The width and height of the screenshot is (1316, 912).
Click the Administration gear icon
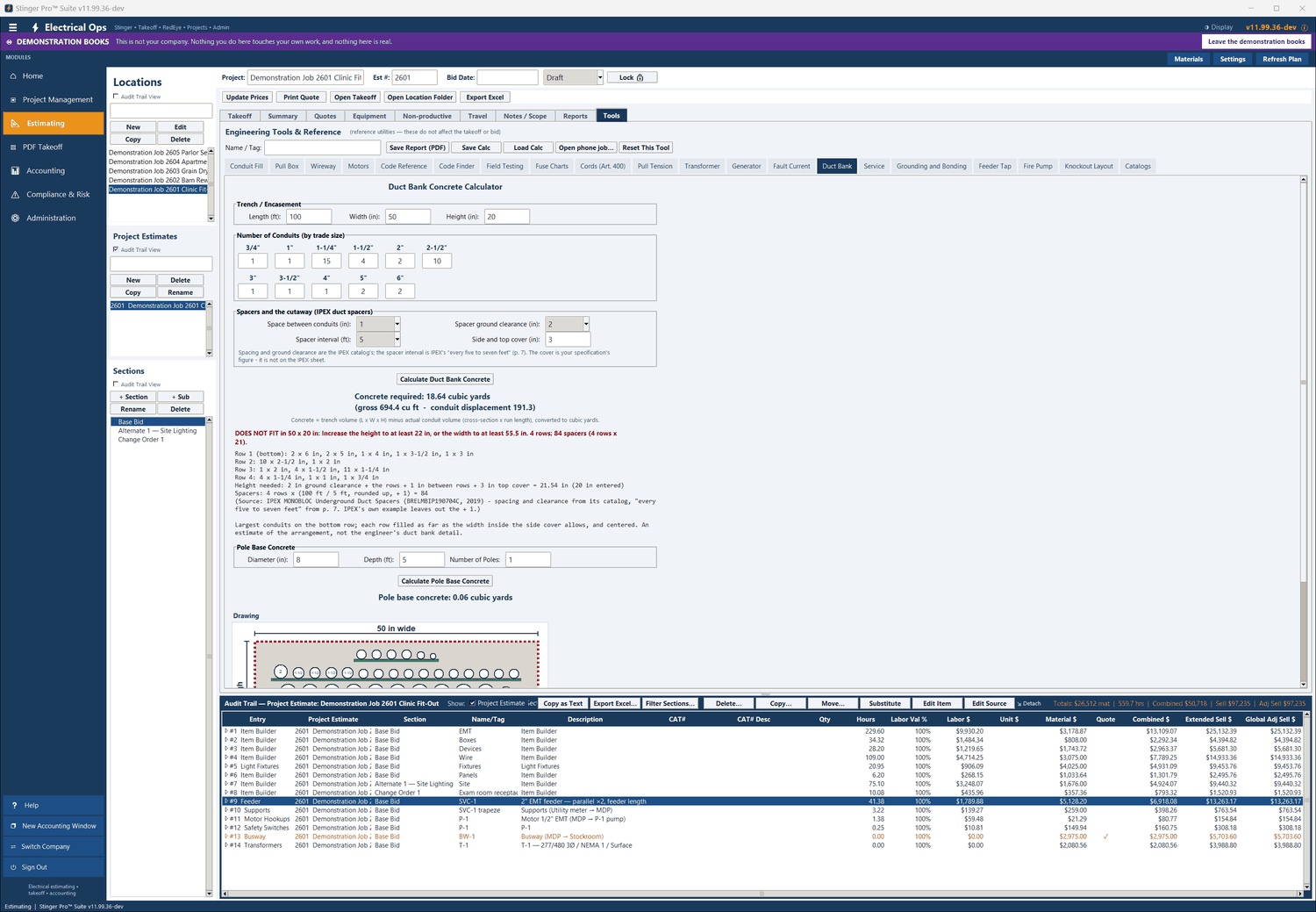click(15, 219)
